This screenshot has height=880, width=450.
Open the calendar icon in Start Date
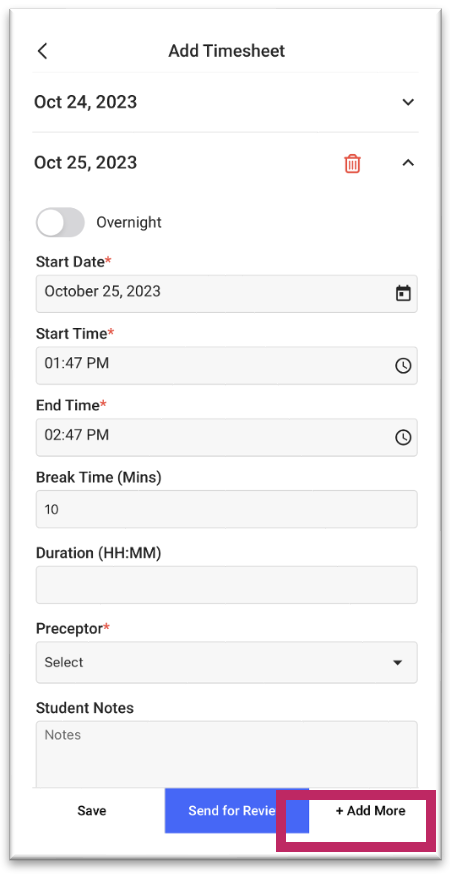(x=403, y=294)
